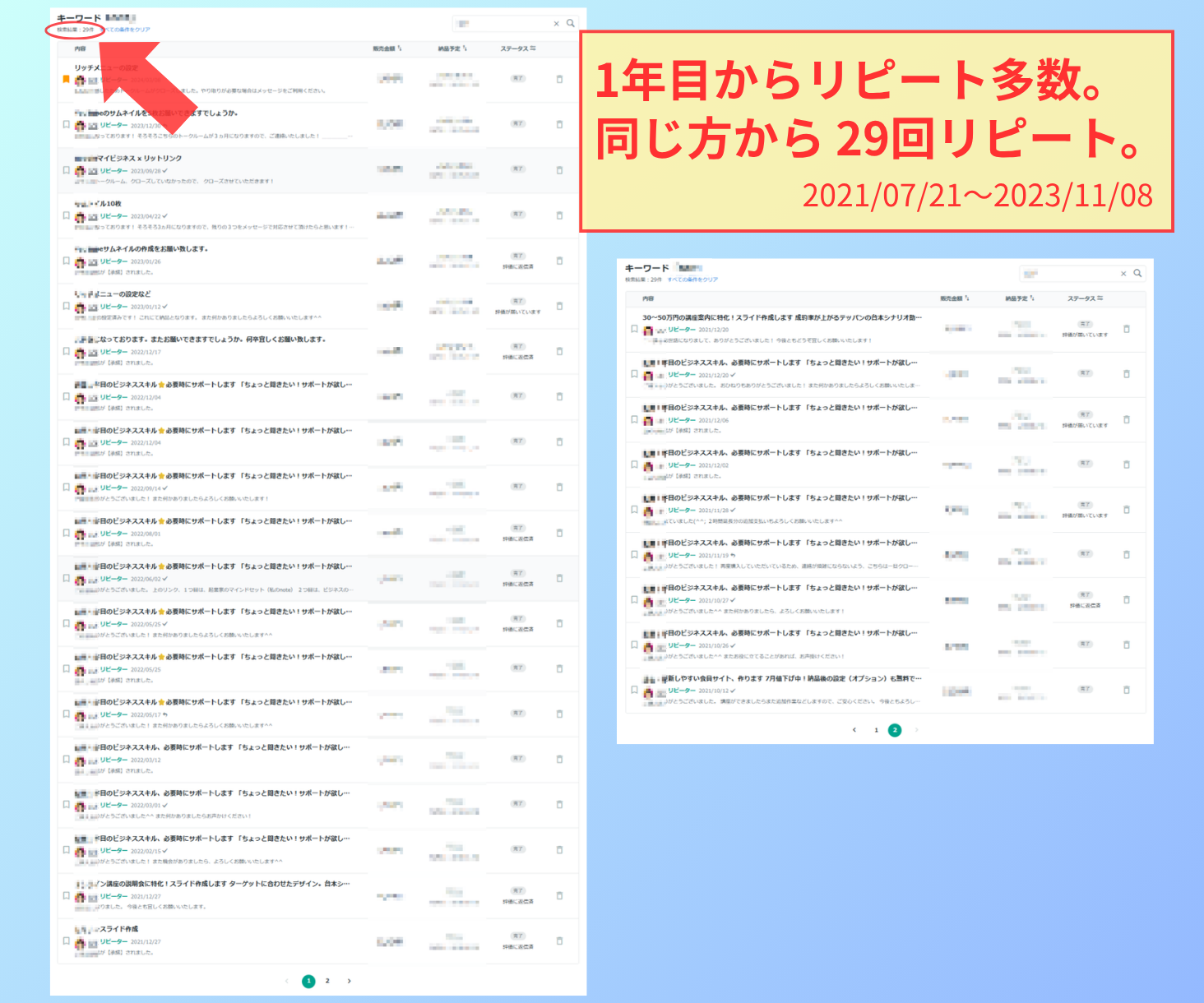Click previous-page arrow in page-2 list pagination
This screenshot has width=1204, height=1003.
click(x=854, y=730)
